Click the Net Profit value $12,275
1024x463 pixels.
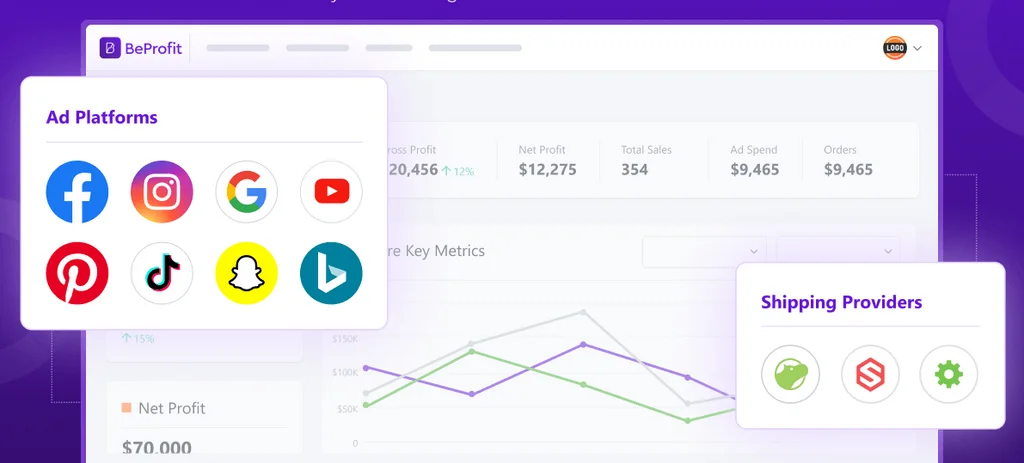tap(548, 170)
